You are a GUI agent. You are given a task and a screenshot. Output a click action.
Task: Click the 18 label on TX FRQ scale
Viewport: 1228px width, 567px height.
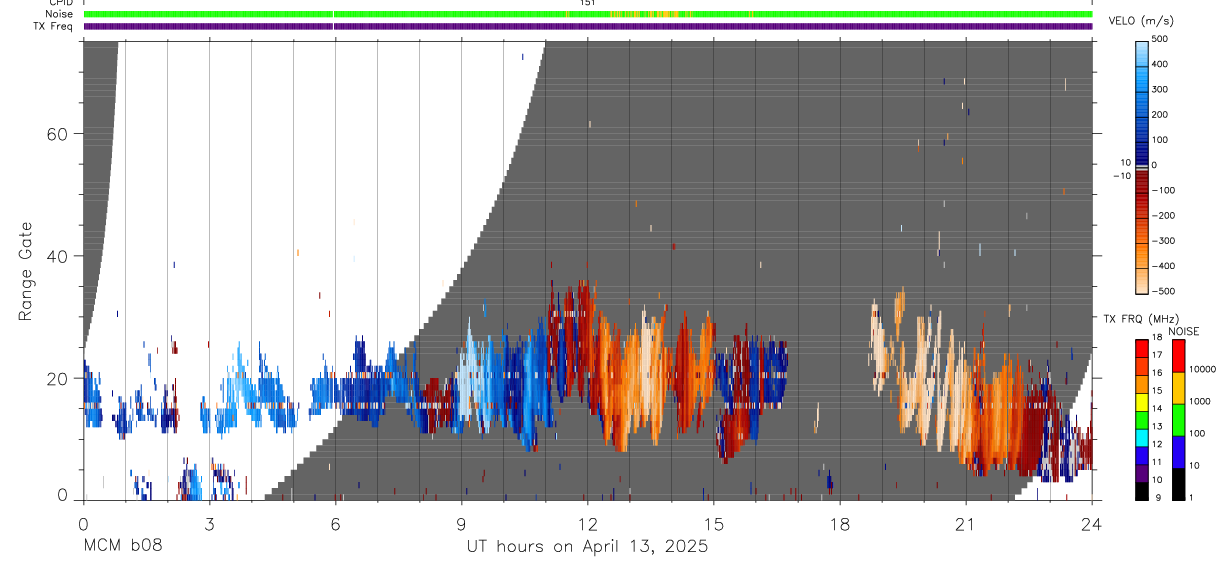(x=1157, y=337)
